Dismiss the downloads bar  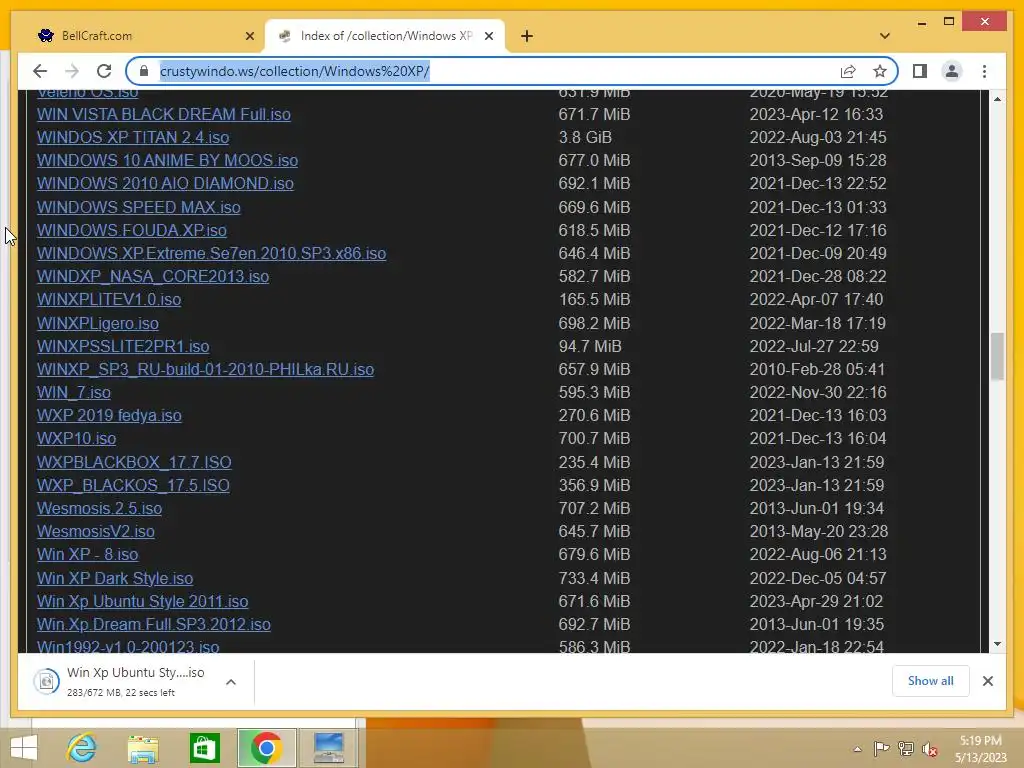(x=988, y=681)
